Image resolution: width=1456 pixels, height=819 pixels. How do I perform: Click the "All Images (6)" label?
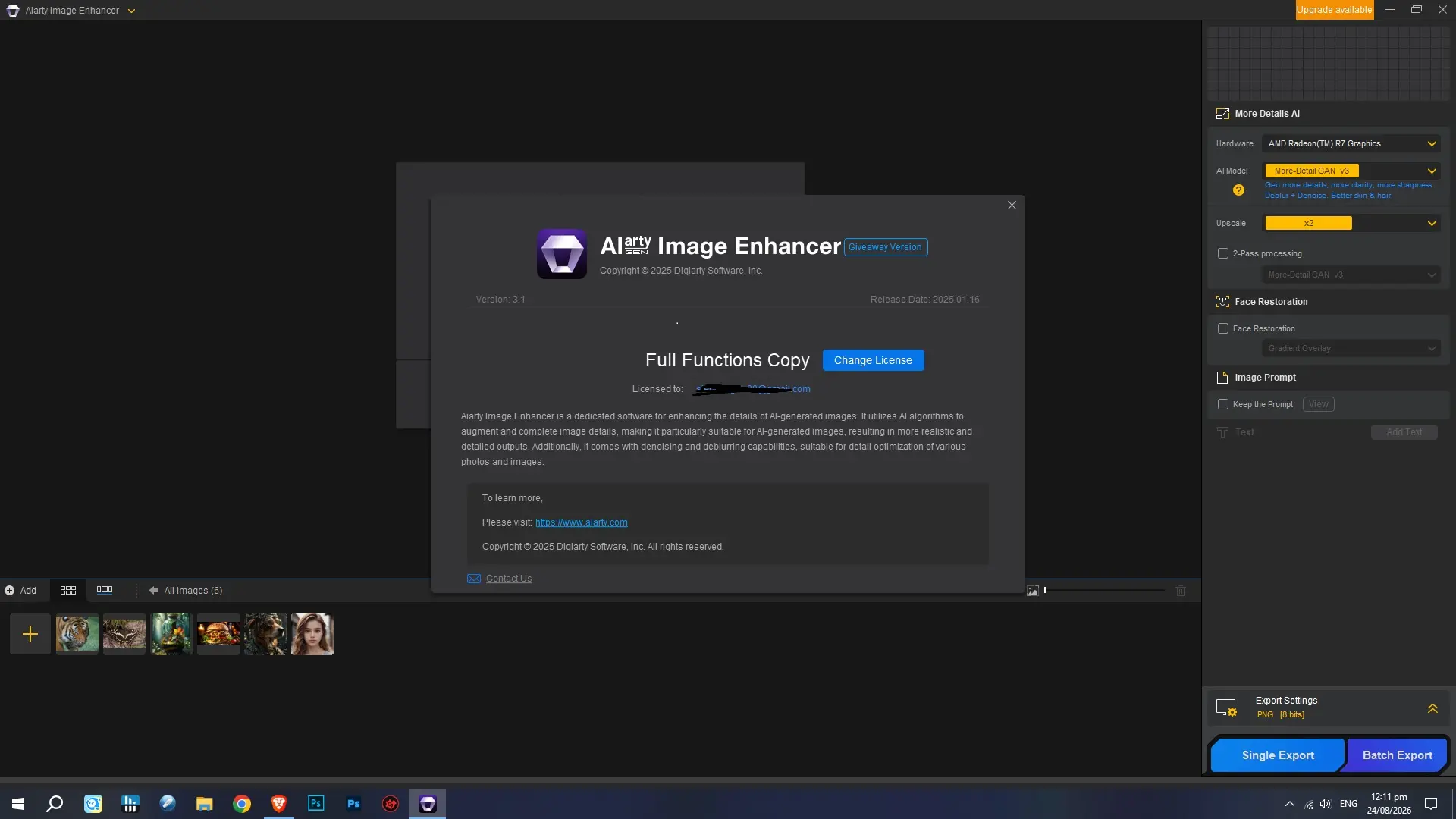(x=193, y=591)
